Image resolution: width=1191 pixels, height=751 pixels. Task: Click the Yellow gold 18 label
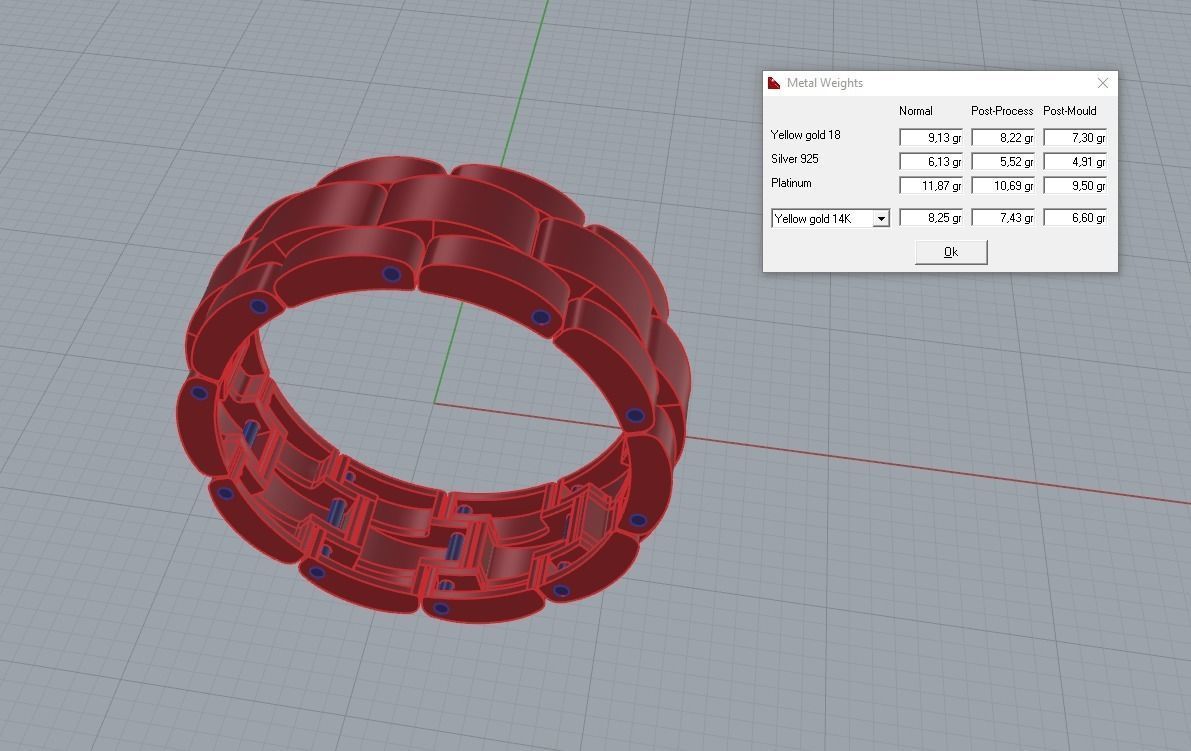tap(805, 135)
